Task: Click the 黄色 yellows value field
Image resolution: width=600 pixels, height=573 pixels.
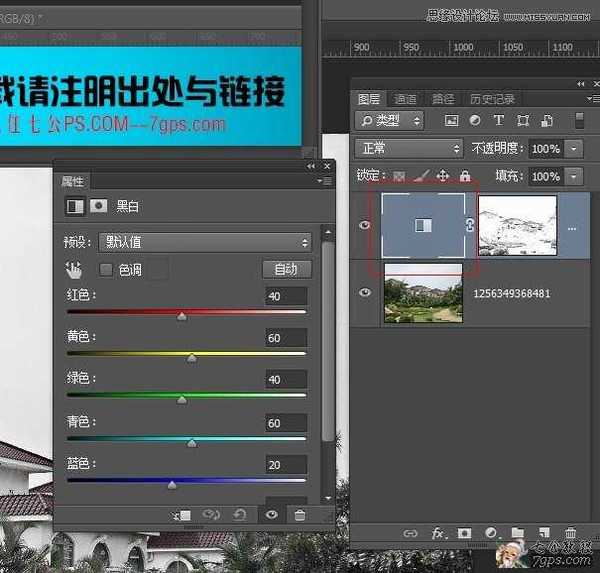Action: pyautogui.click(x=285, y=338)
